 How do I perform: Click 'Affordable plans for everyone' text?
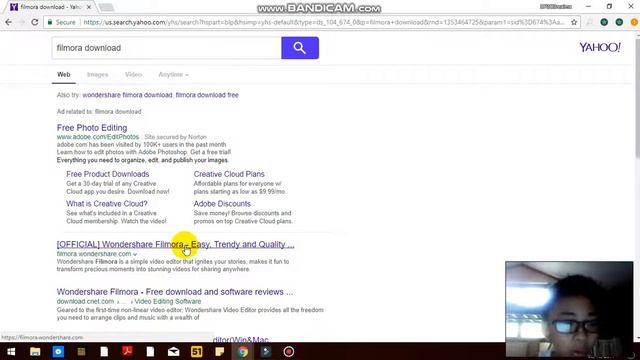click(238, 184)
